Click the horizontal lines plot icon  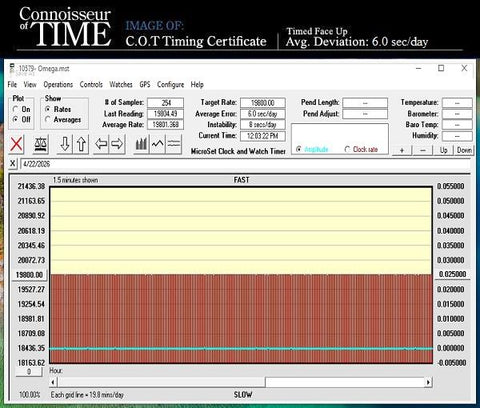[x=174, y=144]
